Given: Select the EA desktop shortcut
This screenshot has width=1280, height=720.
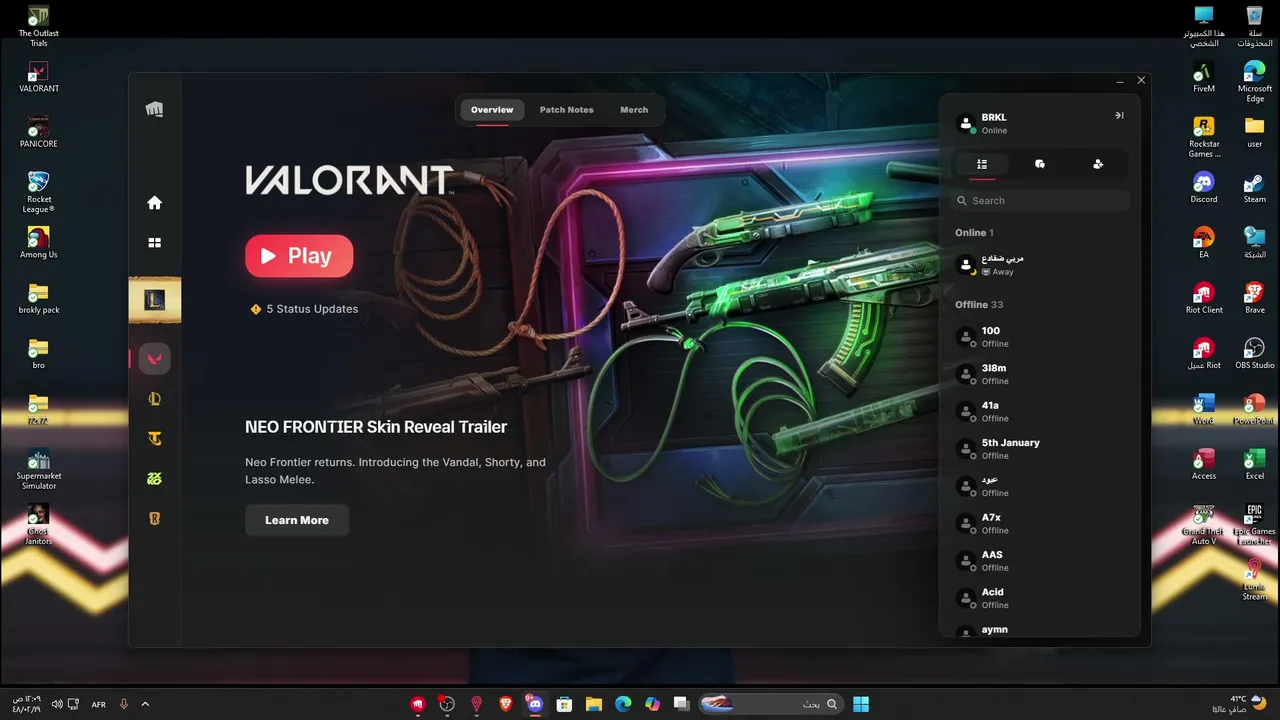Looking at the screenshot, I should (x=1204, y=243).
